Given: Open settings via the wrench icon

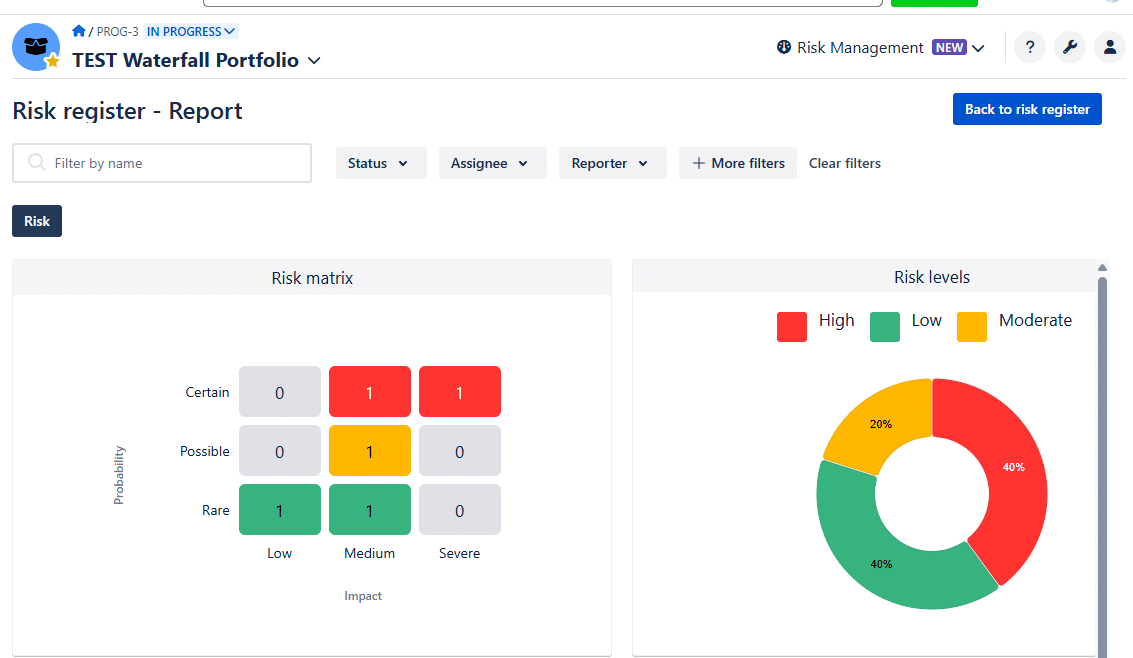Looking at the screenshot, I should 1070,47.
